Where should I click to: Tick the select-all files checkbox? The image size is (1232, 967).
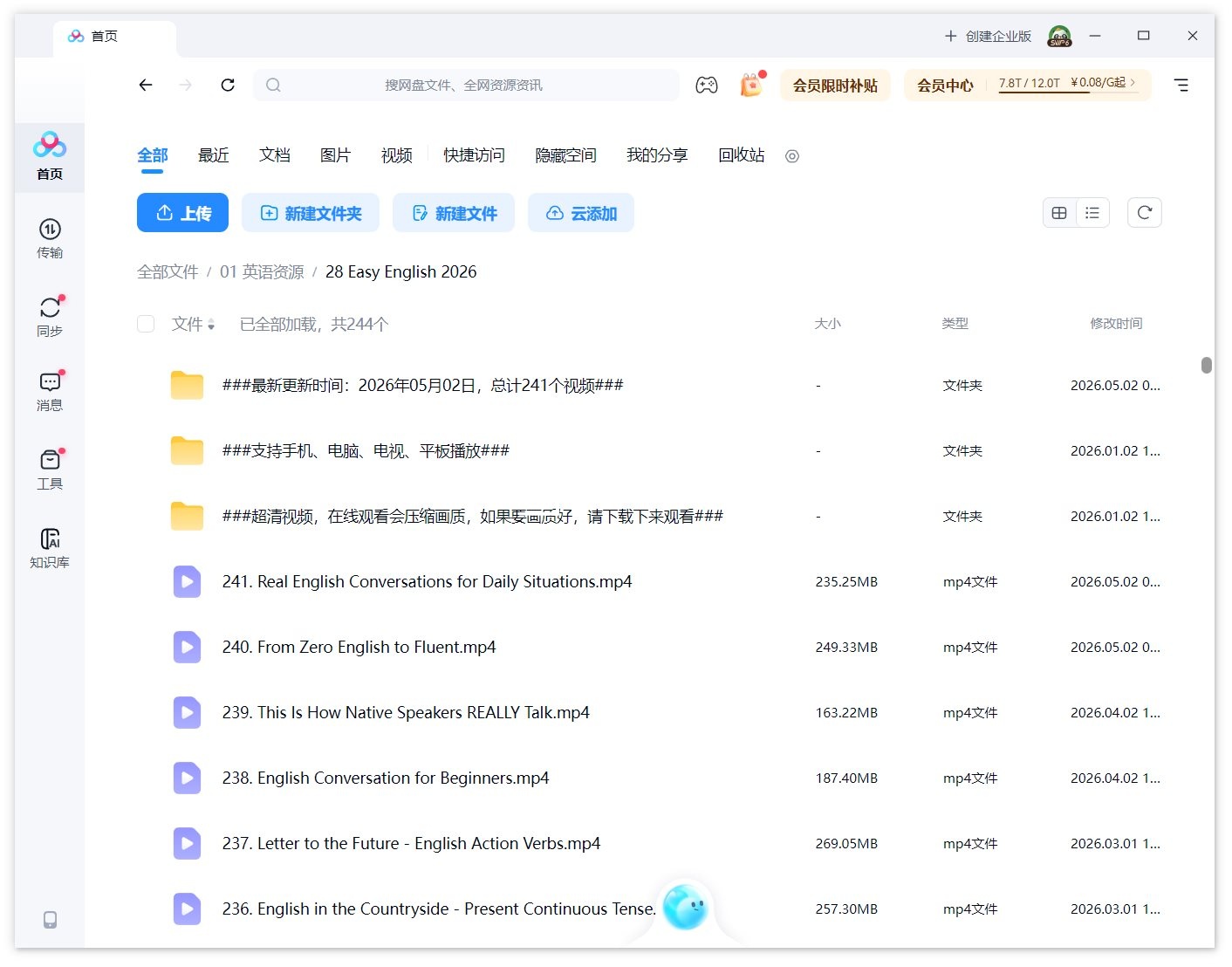[x=146, y=324]
